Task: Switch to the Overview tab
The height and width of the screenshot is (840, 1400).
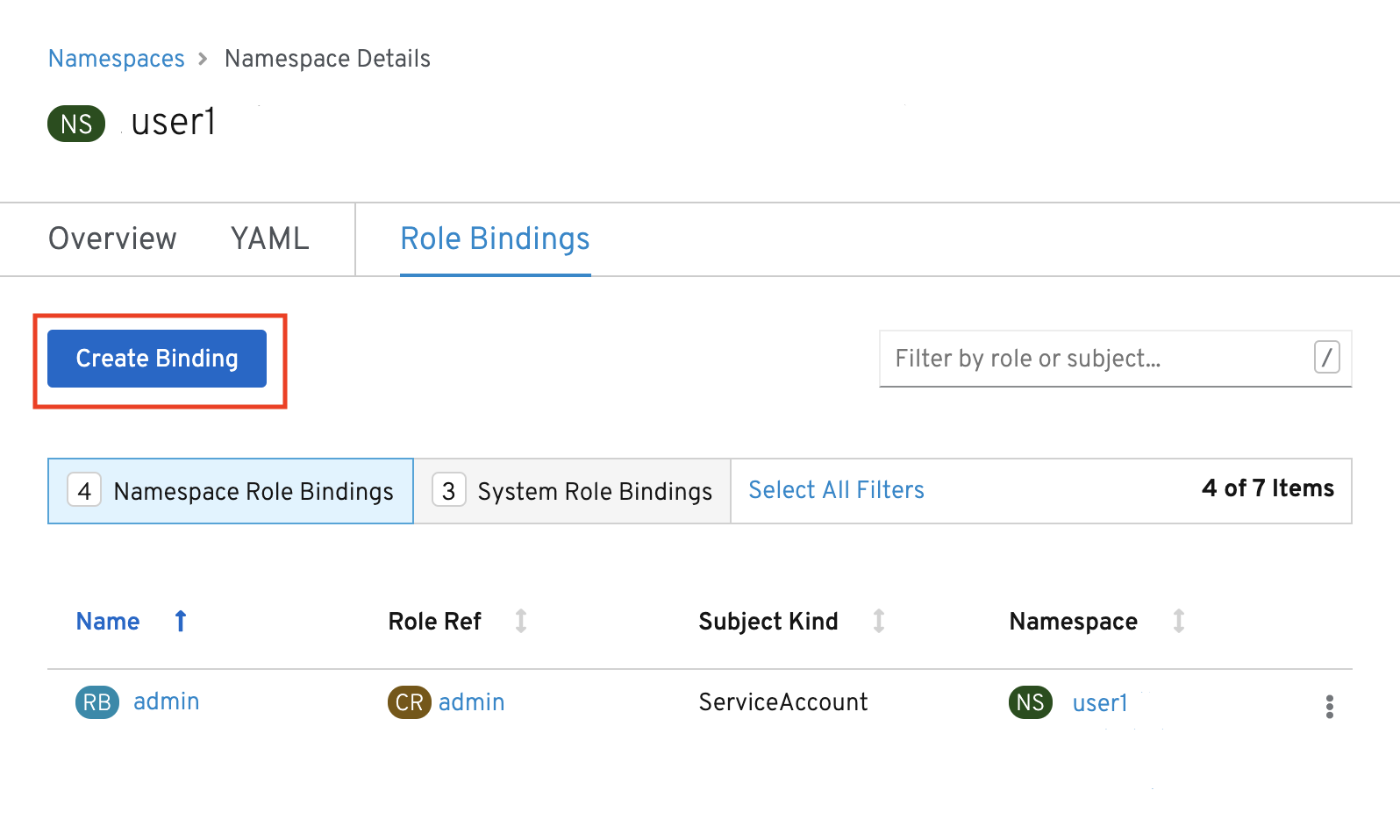Action: [112, 238]
